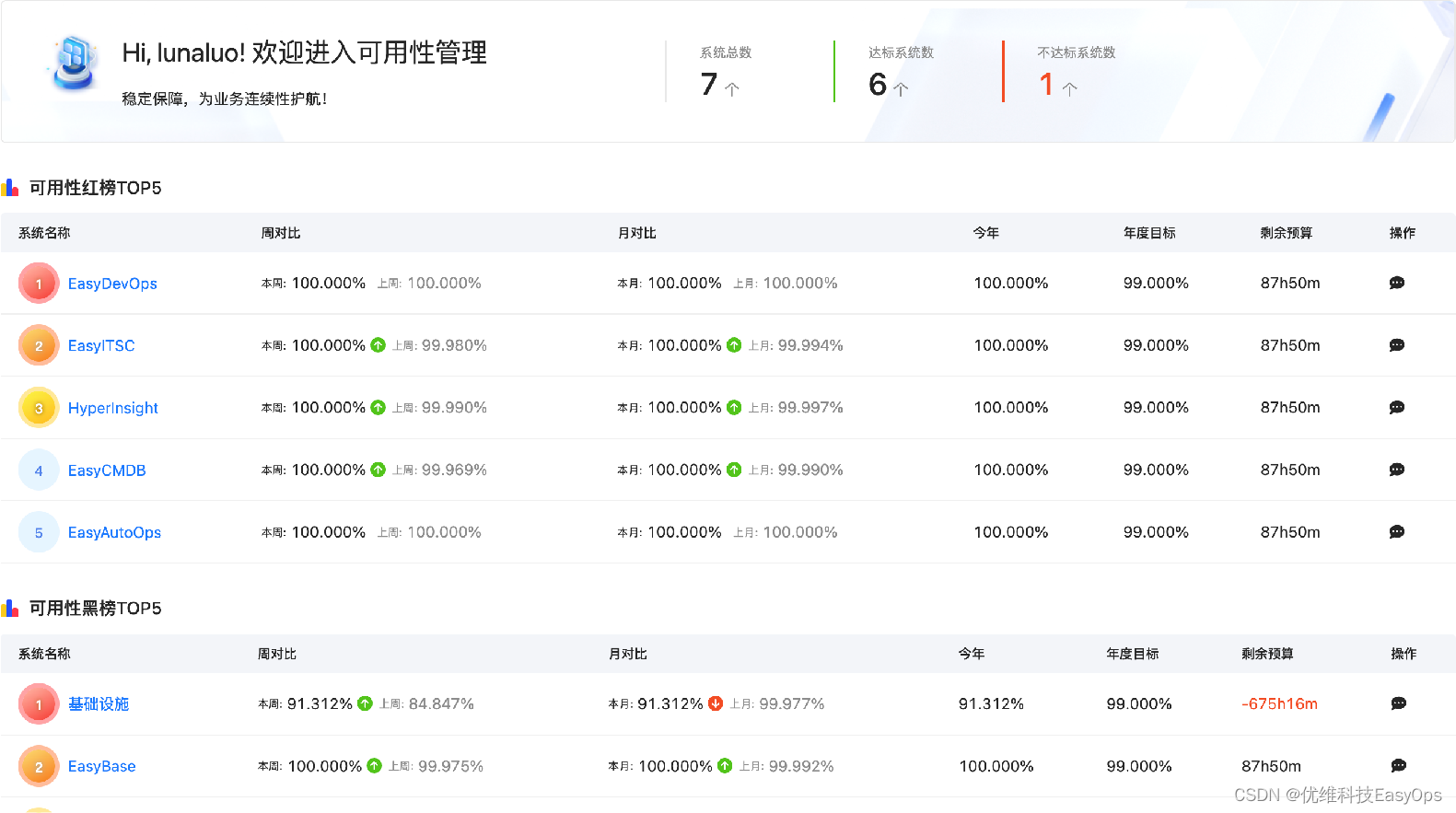Click 月对比 column header in red list
Viewport: 1456px width, 813px height.
[x=636, y=233]
